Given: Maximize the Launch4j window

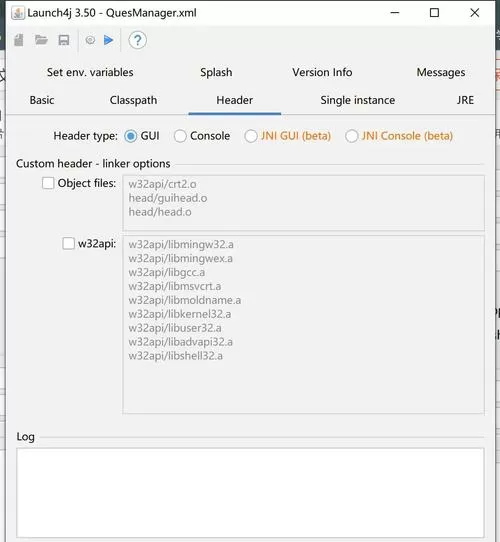Looking at the screenshot, I should pyautogui.click(x=434, y=13).
